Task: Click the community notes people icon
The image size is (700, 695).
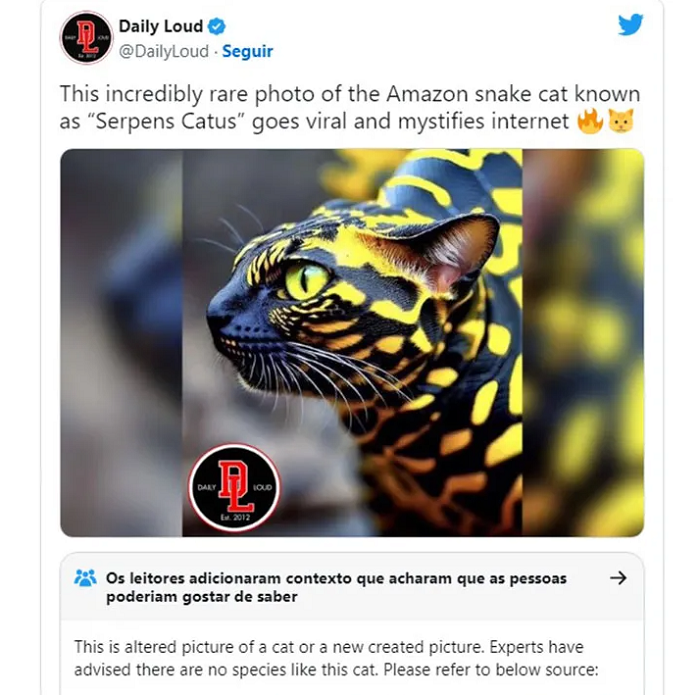Action: pos(85,578)
